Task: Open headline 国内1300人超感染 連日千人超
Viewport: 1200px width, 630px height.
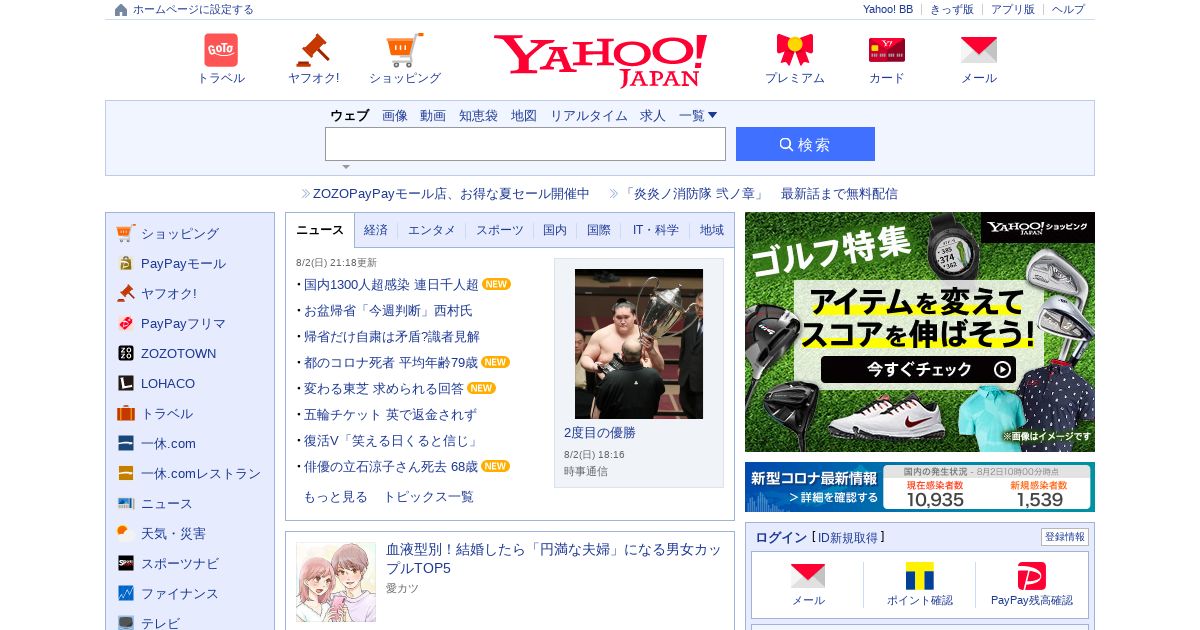Action: point(391,285)
